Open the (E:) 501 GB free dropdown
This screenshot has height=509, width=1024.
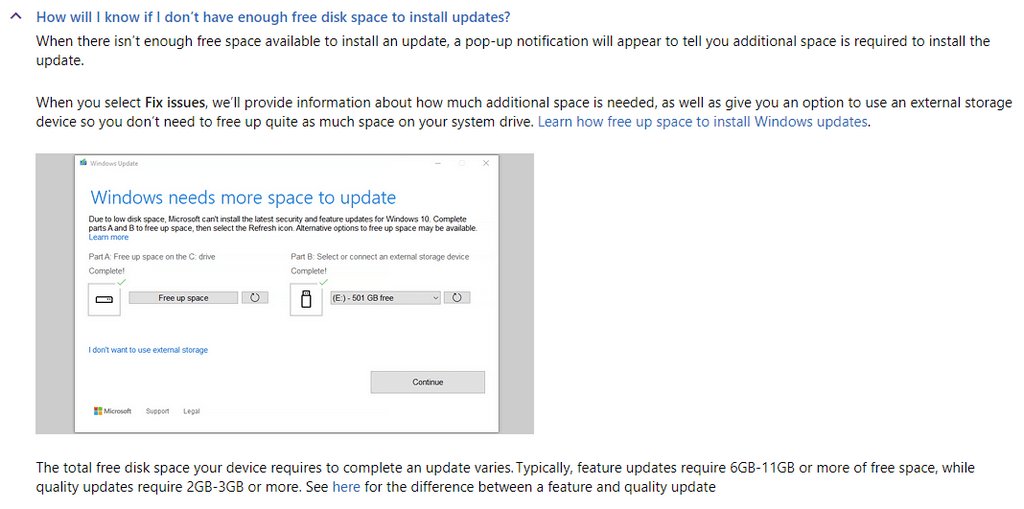(385, 298)
